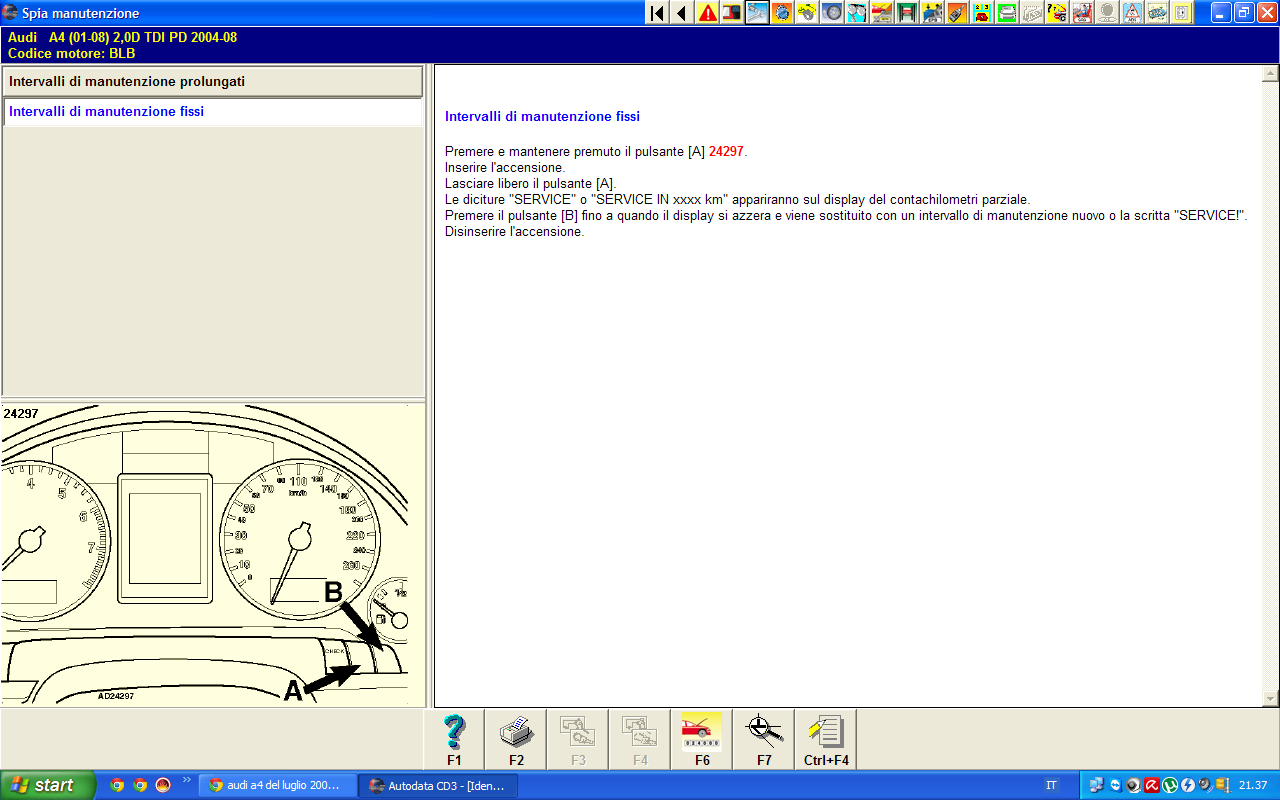Image resolution: width=1280 pixels, height=800 pixels.
Task: Open the red warning triangle icon
Action: click(707, 13)
